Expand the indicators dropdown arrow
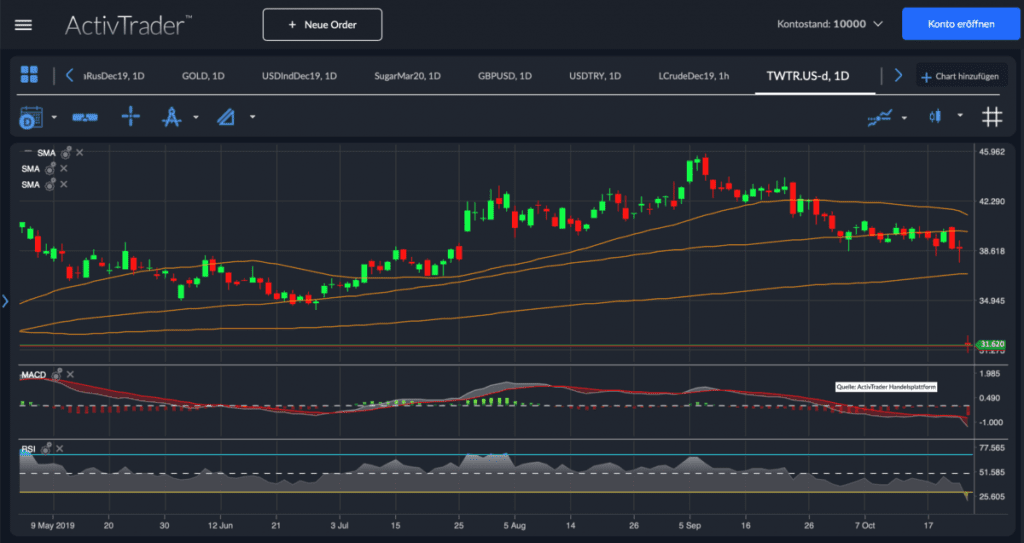The width and height of the screenshot is (1024, 543). click(904, 118)
